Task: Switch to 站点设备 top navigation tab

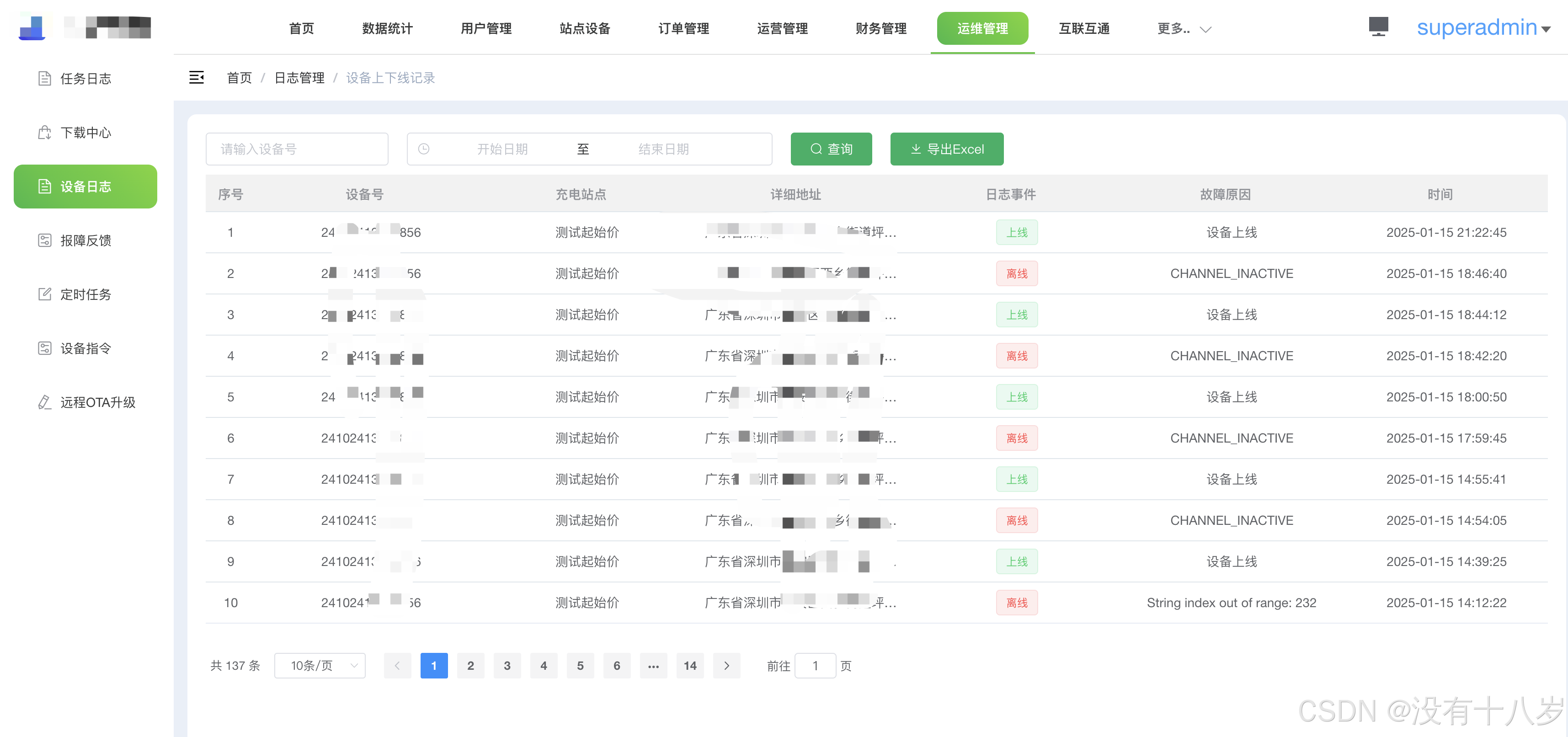Action: (584, 29)
